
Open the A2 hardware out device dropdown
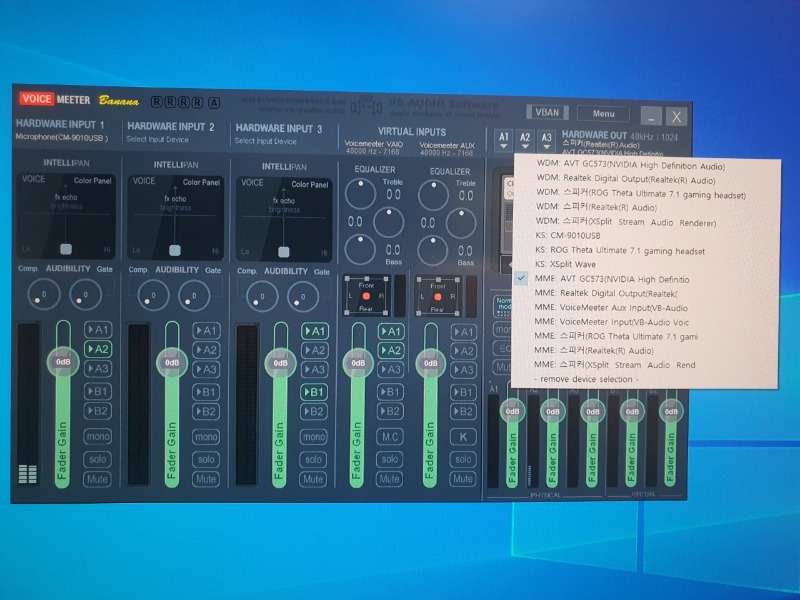(525, 140)
